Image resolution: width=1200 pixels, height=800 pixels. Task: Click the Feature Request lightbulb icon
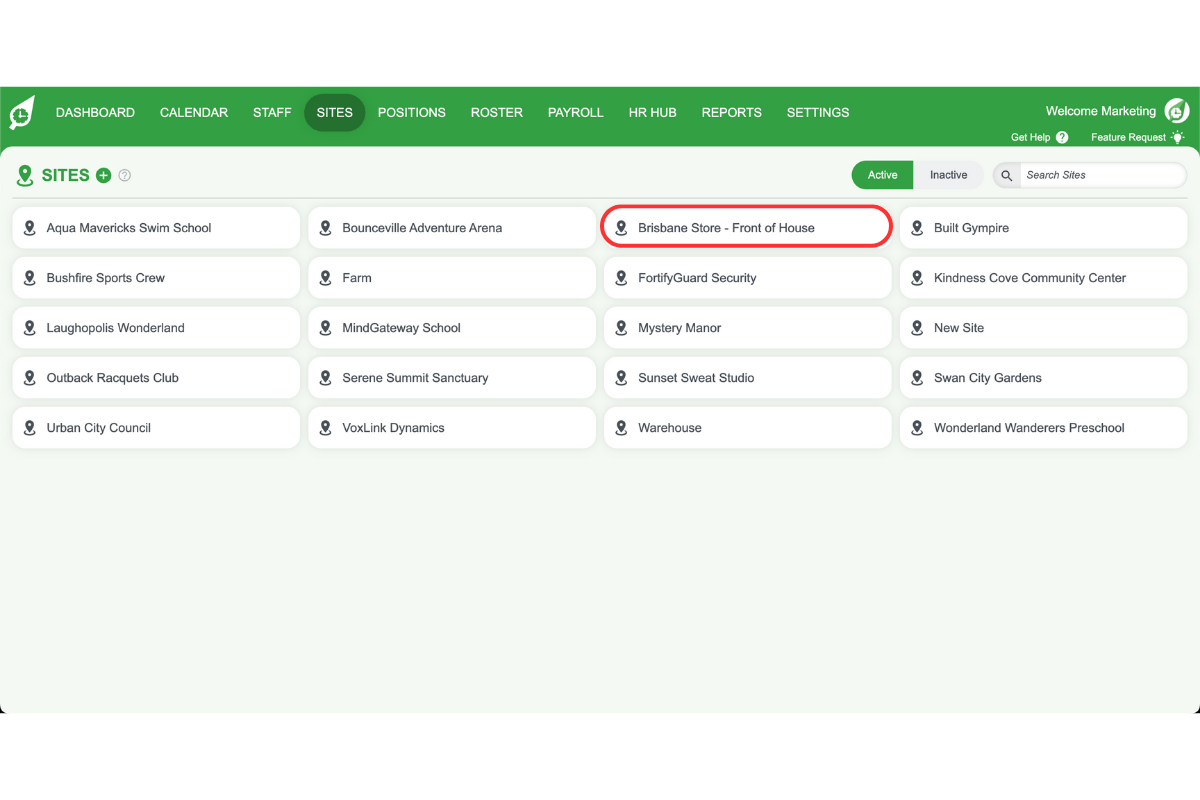(1177, 137)
